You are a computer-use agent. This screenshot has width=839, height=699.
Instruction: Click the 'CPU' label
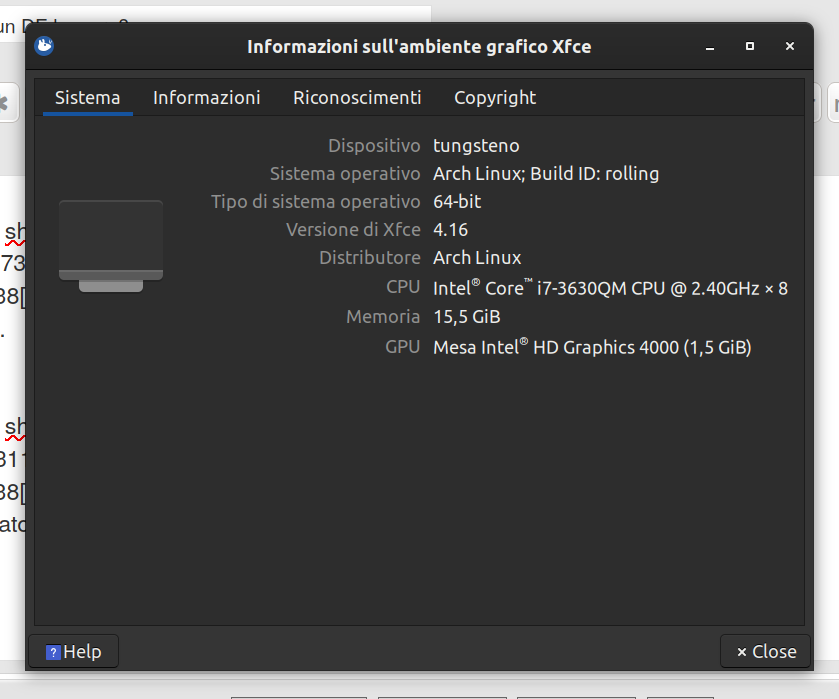click(403, 287)
